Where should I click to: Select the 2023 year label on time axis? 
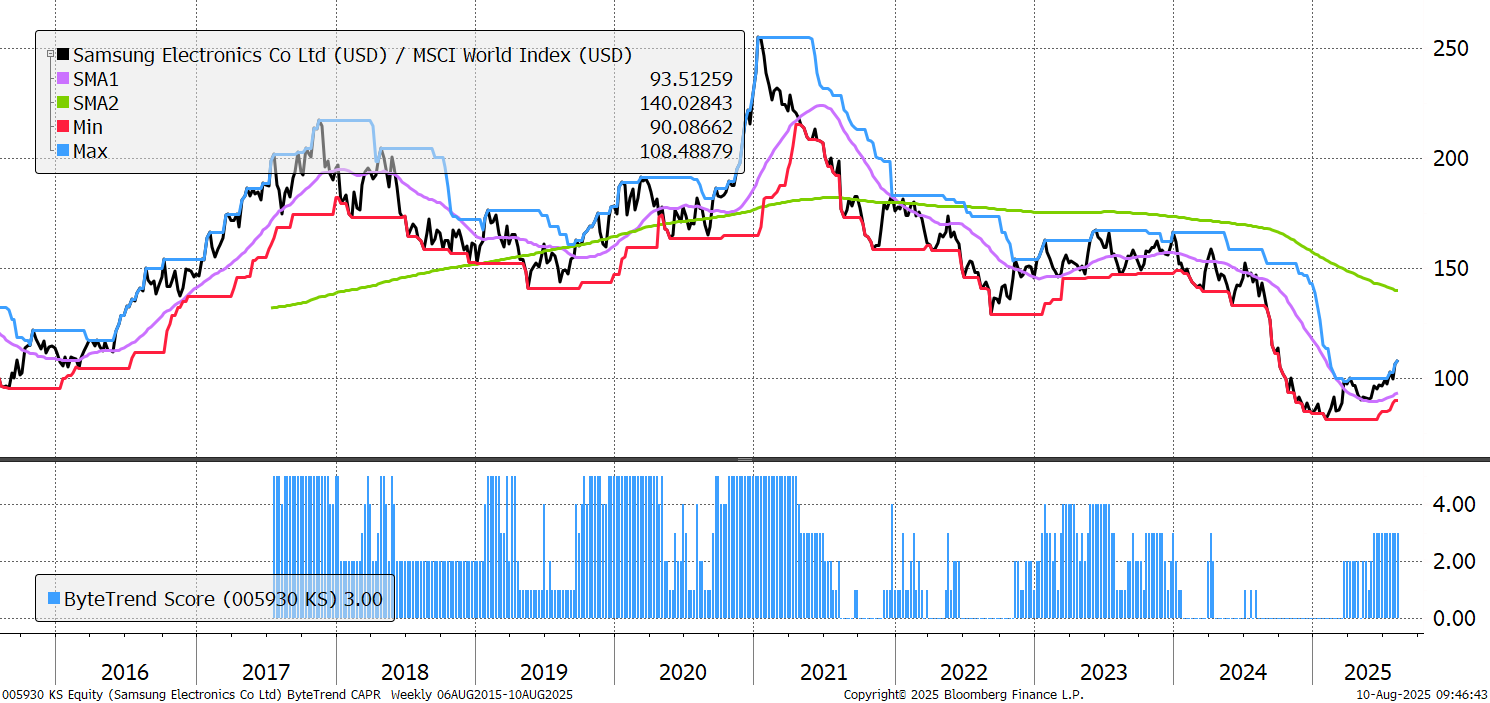(x=1103, y=672)
